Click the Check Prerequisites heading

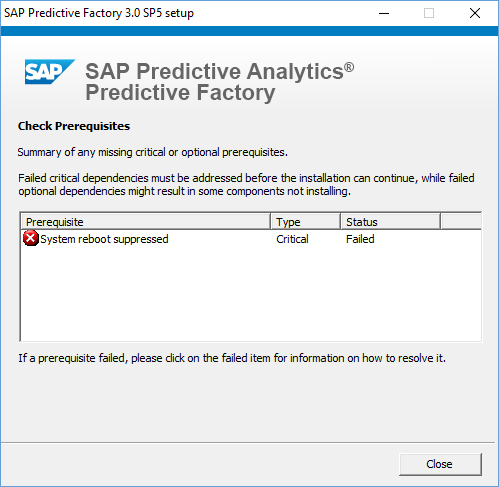[74, 126]
